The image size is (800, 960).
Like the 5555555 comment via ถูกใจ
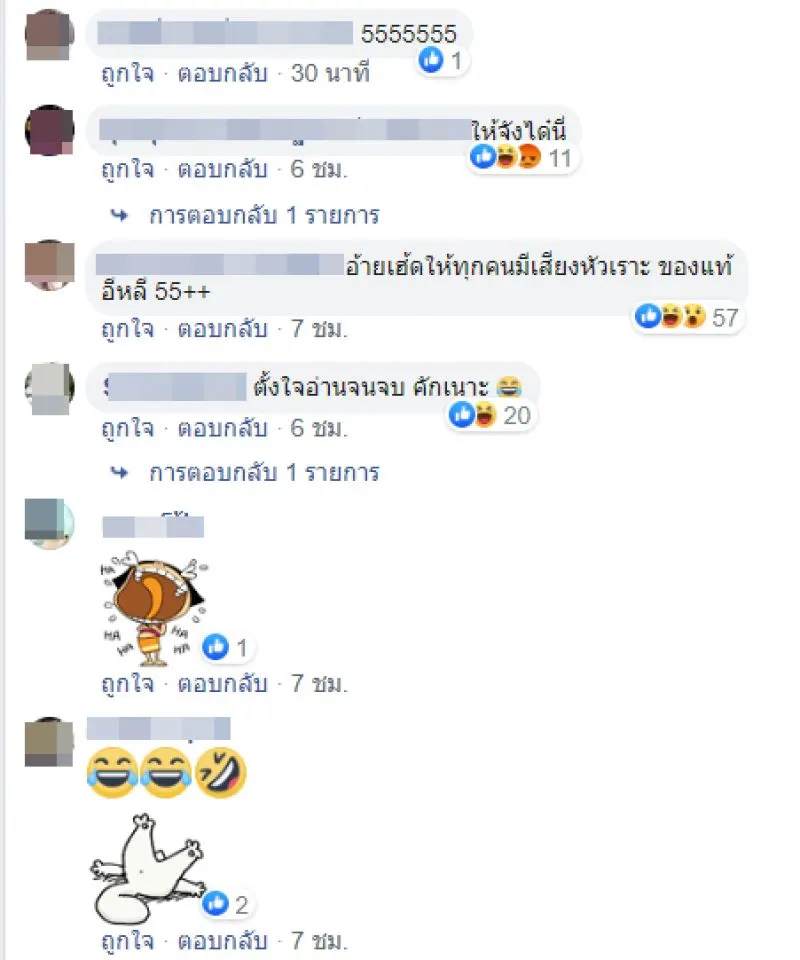128,73
